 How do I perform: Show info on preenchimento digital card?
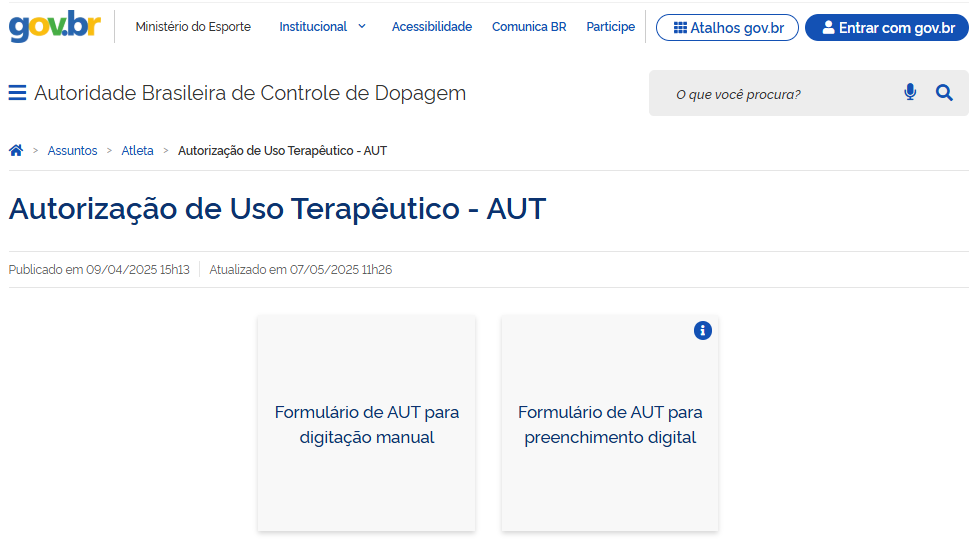703,330
